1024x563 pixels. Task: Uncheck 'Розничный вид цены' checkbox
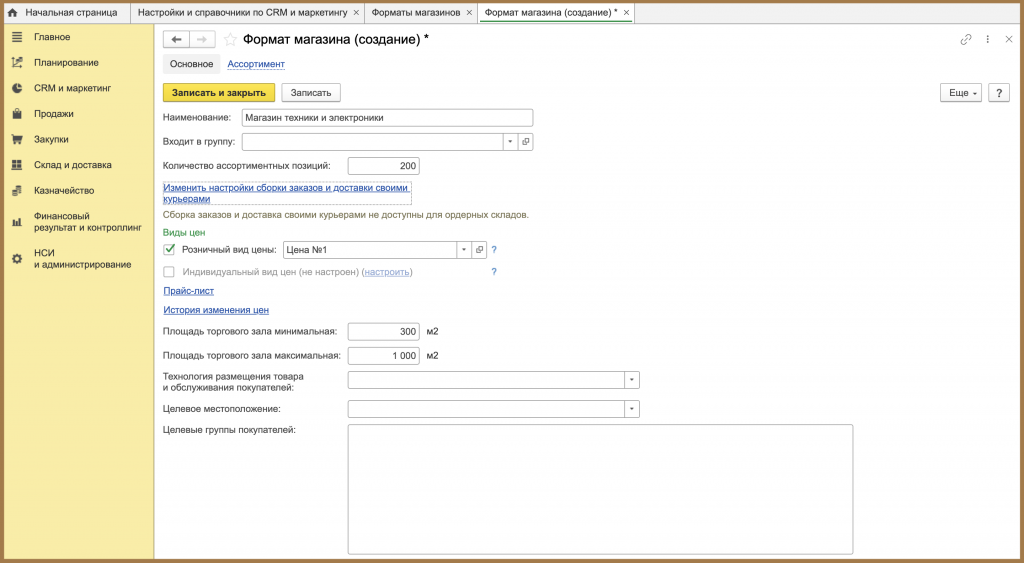[x=169, y=249]
